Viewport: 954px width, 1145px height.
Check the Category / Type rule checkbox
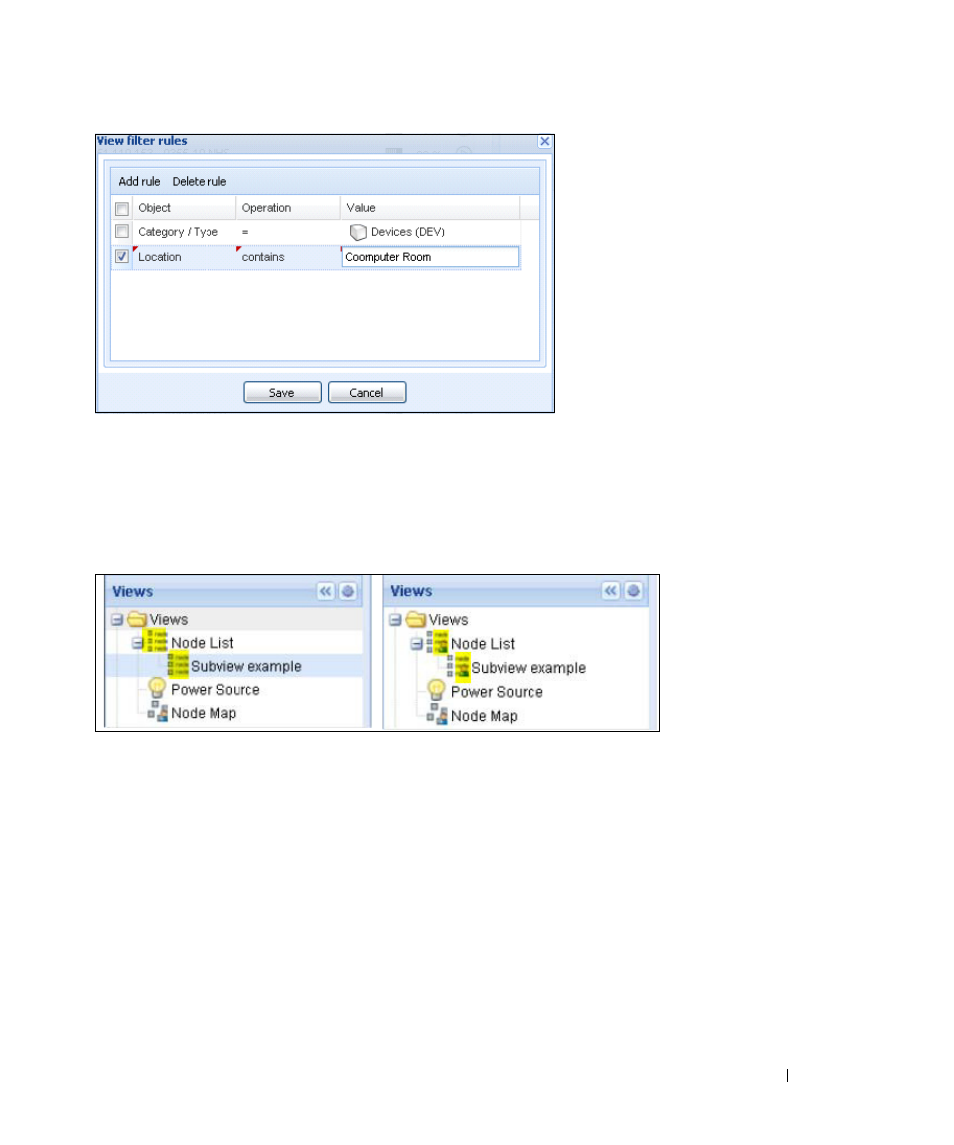tap(122, 231)
